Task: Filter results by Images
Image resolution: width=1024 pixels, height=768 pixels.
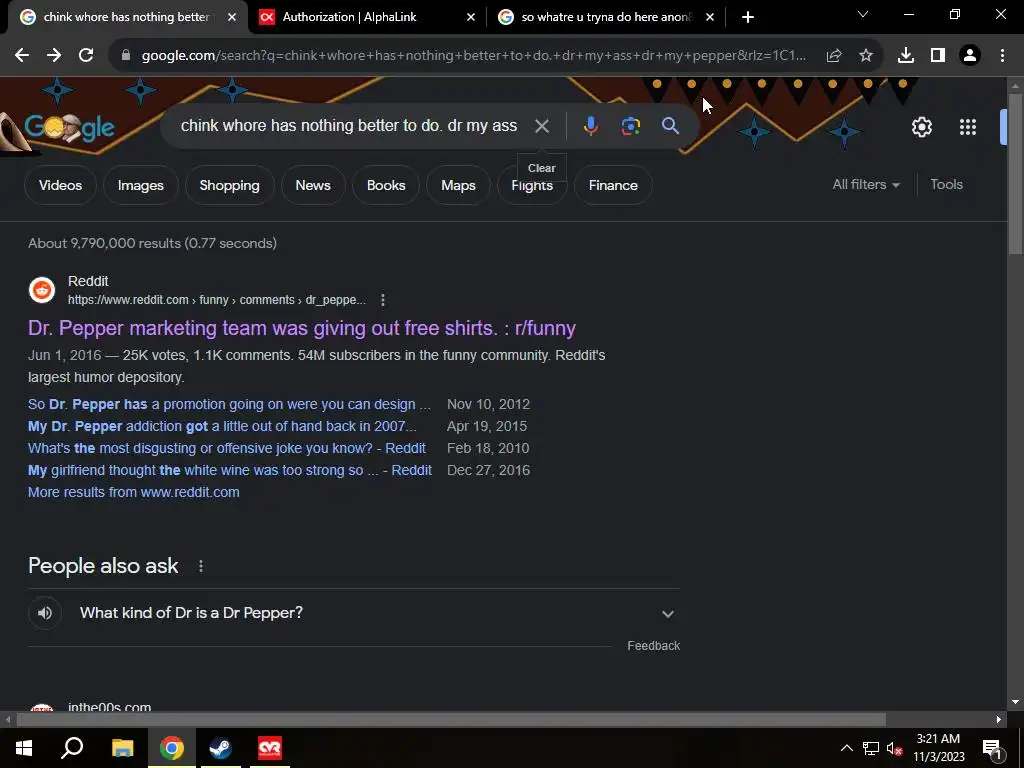Action: point(140,185)
